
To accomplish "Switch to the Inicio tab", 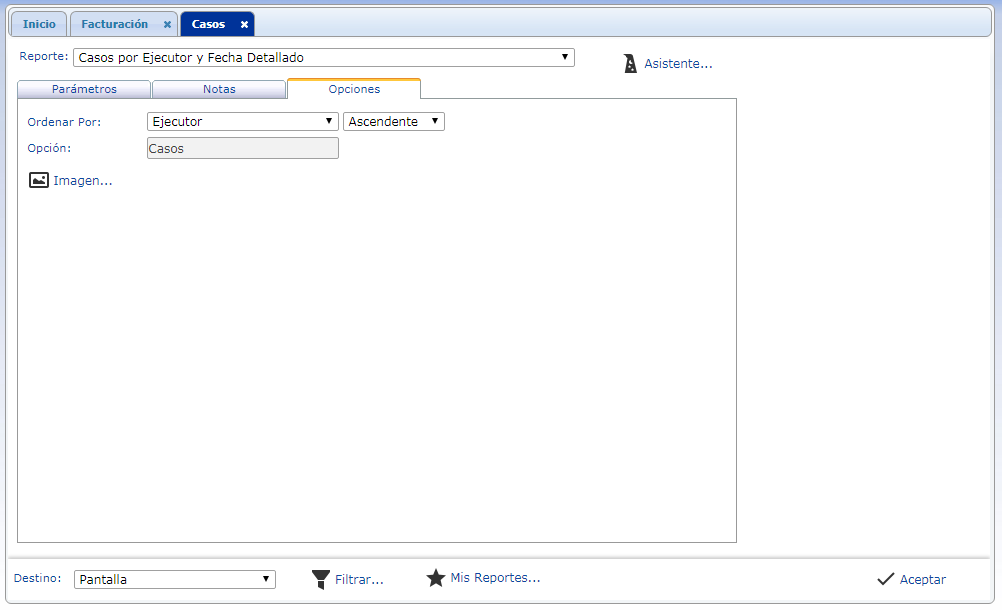I will click(39, 24).
